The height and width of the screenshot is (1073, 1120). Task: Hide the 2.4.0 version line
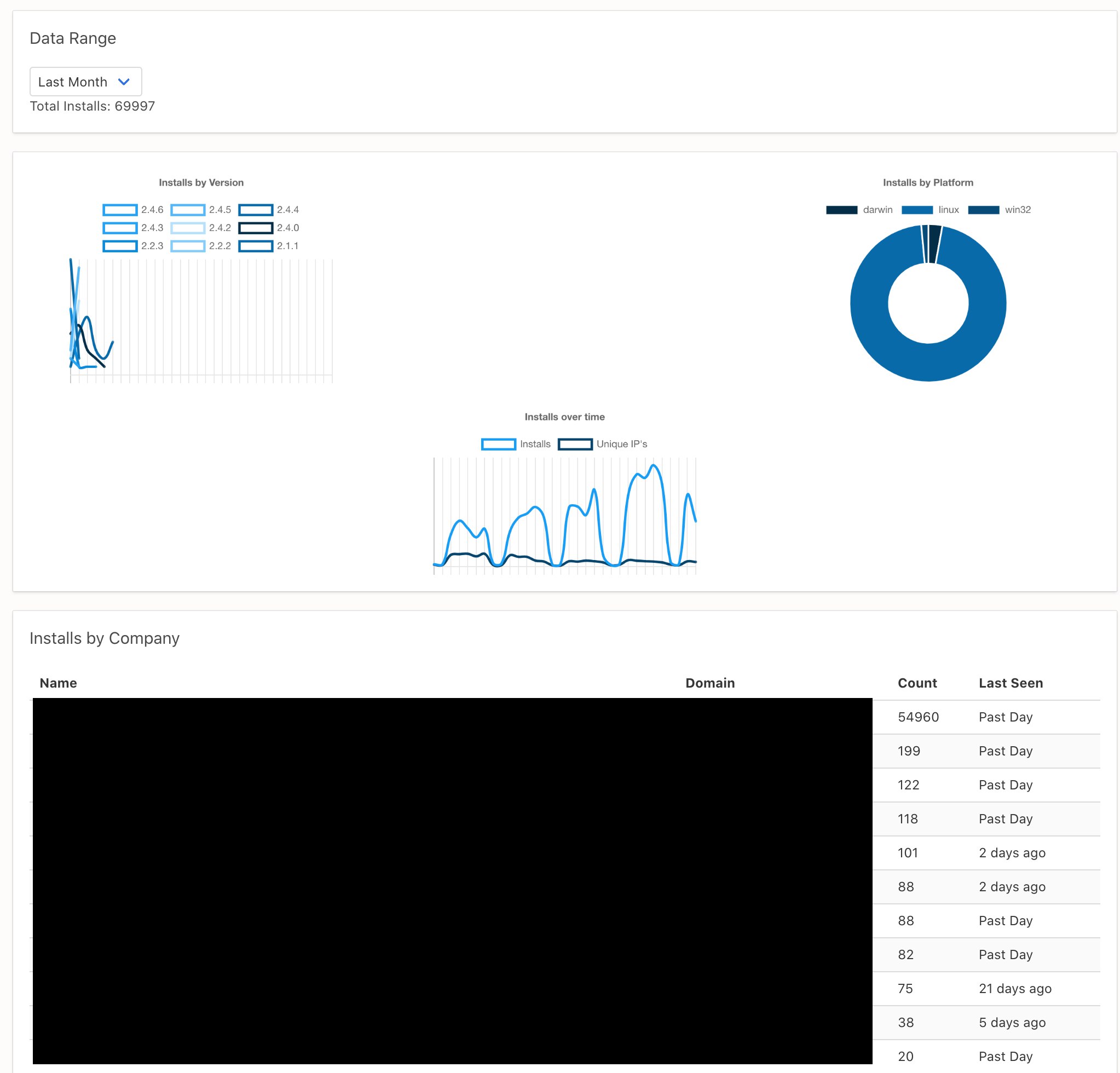tap(256, 228)
